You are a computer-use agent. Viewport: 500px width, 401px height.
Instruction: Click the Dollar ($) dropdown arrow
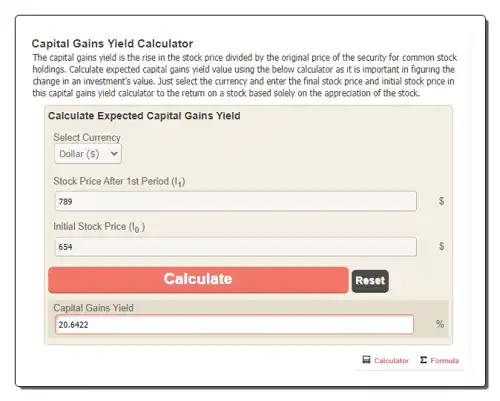coord(114,154)
